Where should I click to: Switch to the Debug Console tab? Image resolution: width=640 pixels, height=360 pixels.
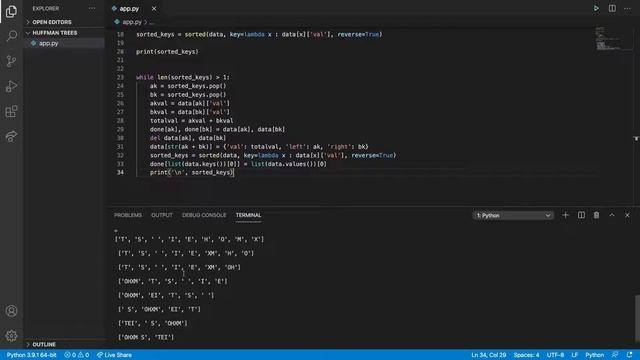click(204, 215)
